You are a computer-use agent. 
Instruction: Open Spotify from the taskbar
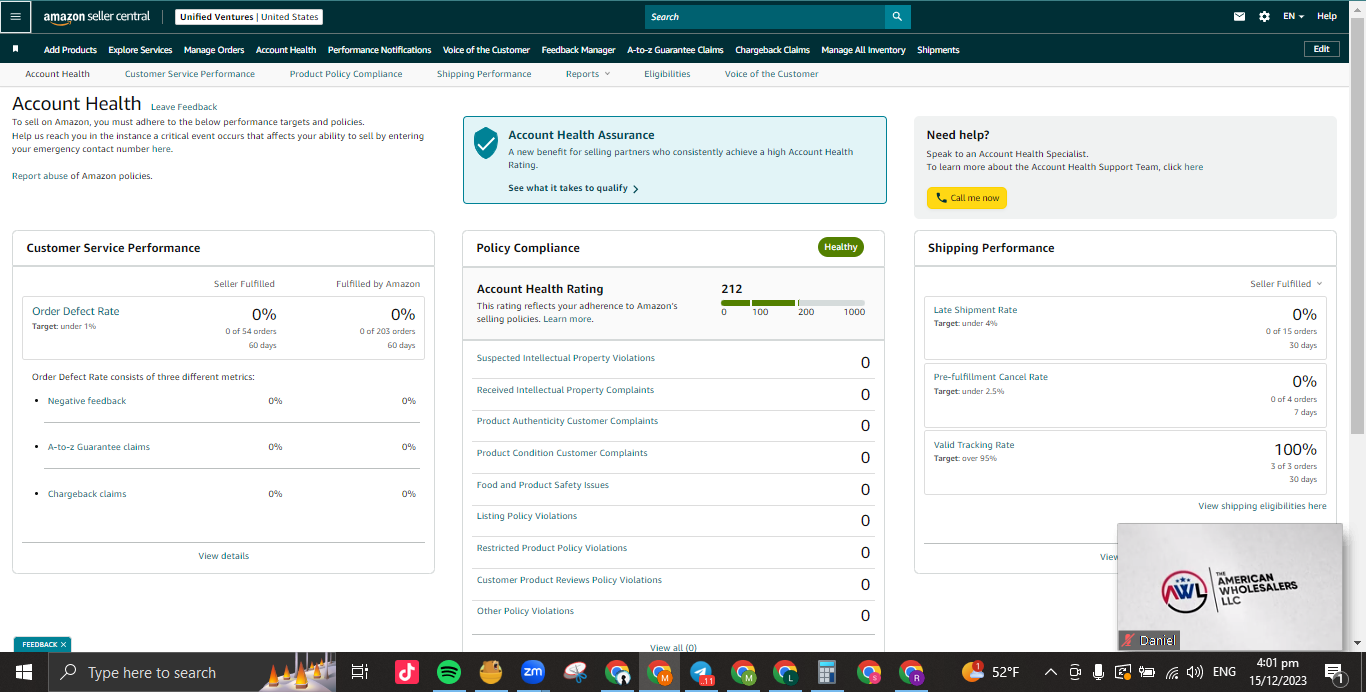[448, 672]
